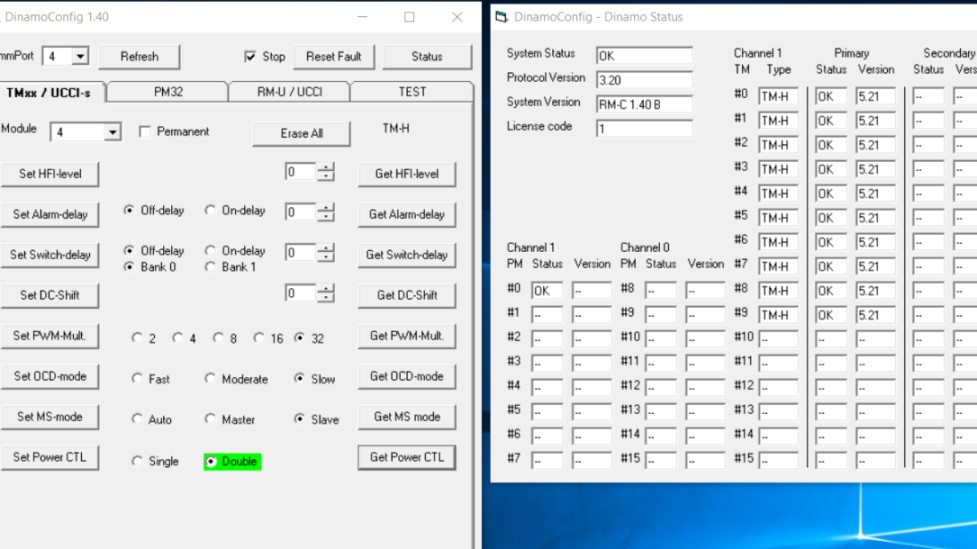Screen dimensions: 977x549
Task: Decrease the DC-Shift spinner value
Action: (326, 298)
